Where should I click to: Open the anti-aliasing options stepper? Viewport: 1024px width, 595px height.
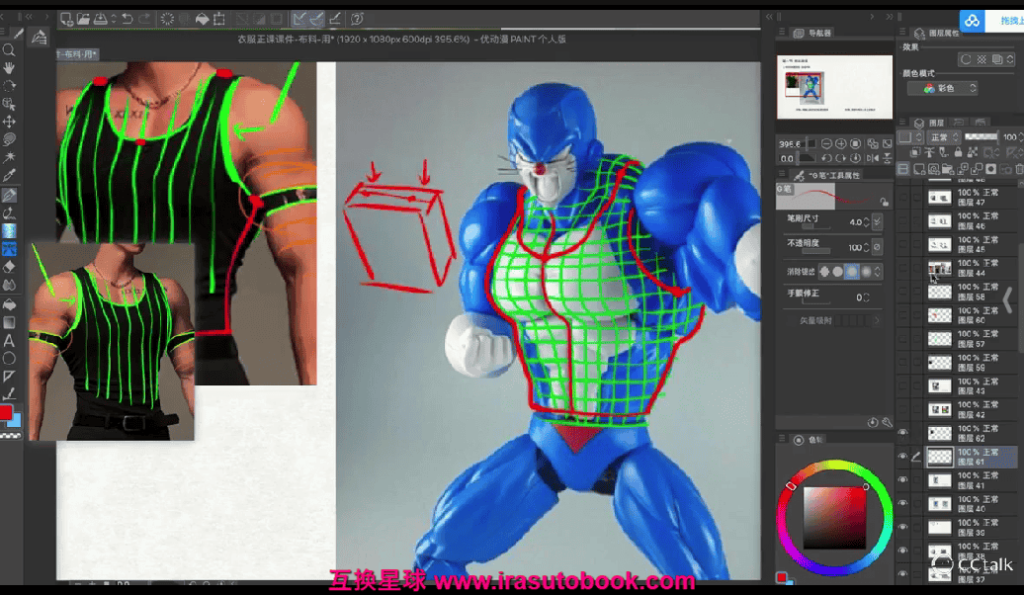pos(878,271)
